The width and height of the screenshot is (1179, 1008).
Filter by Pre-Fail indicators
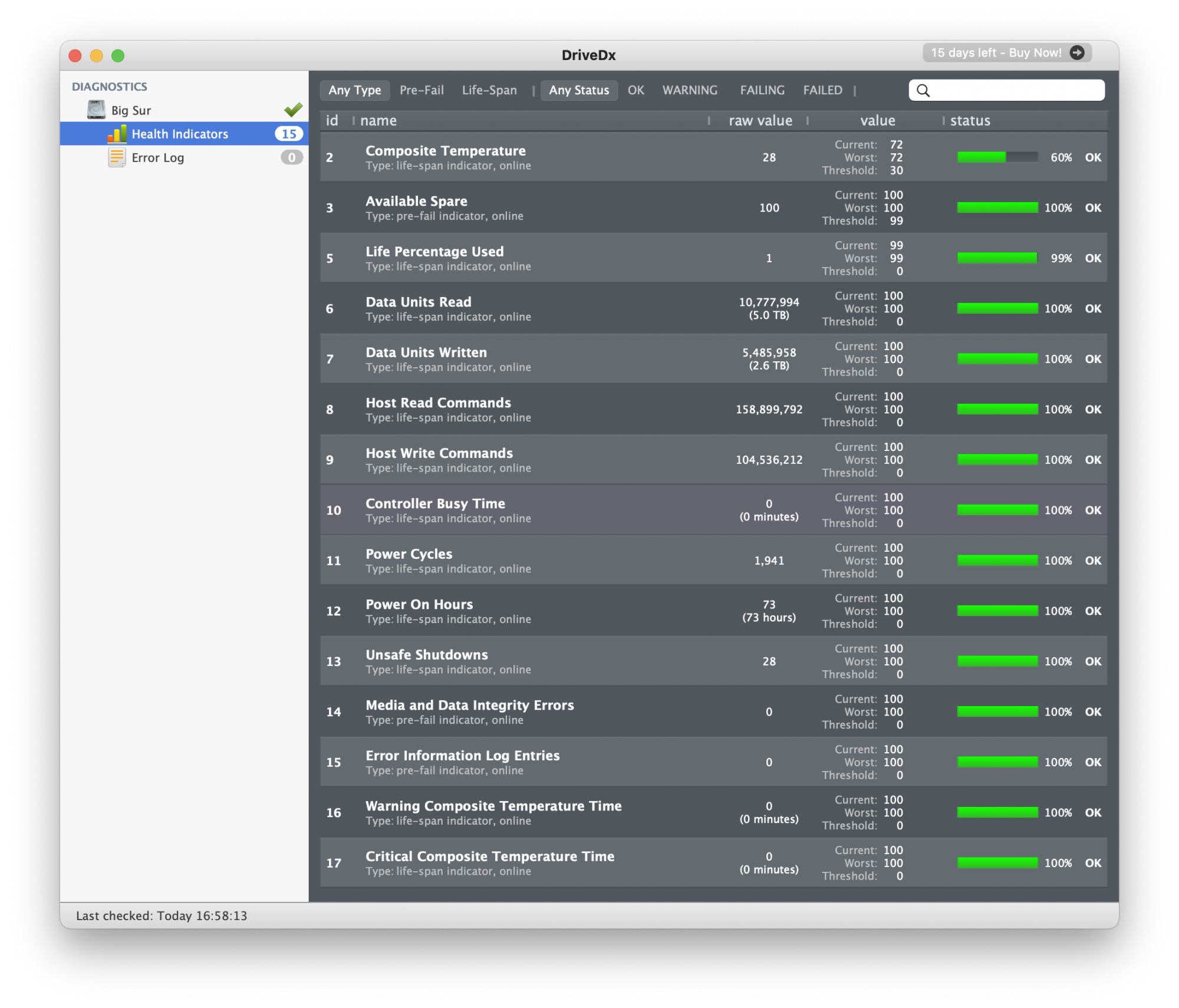tap(421, 90)
